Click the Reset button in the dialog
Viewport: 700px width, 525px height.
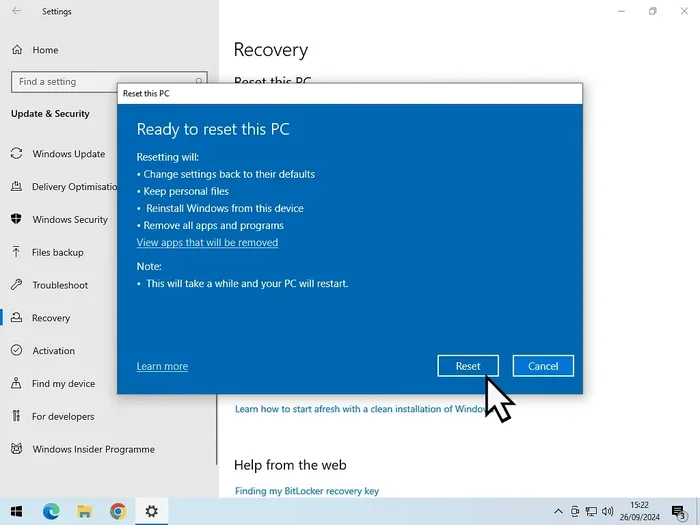click(x=468, y=366)
